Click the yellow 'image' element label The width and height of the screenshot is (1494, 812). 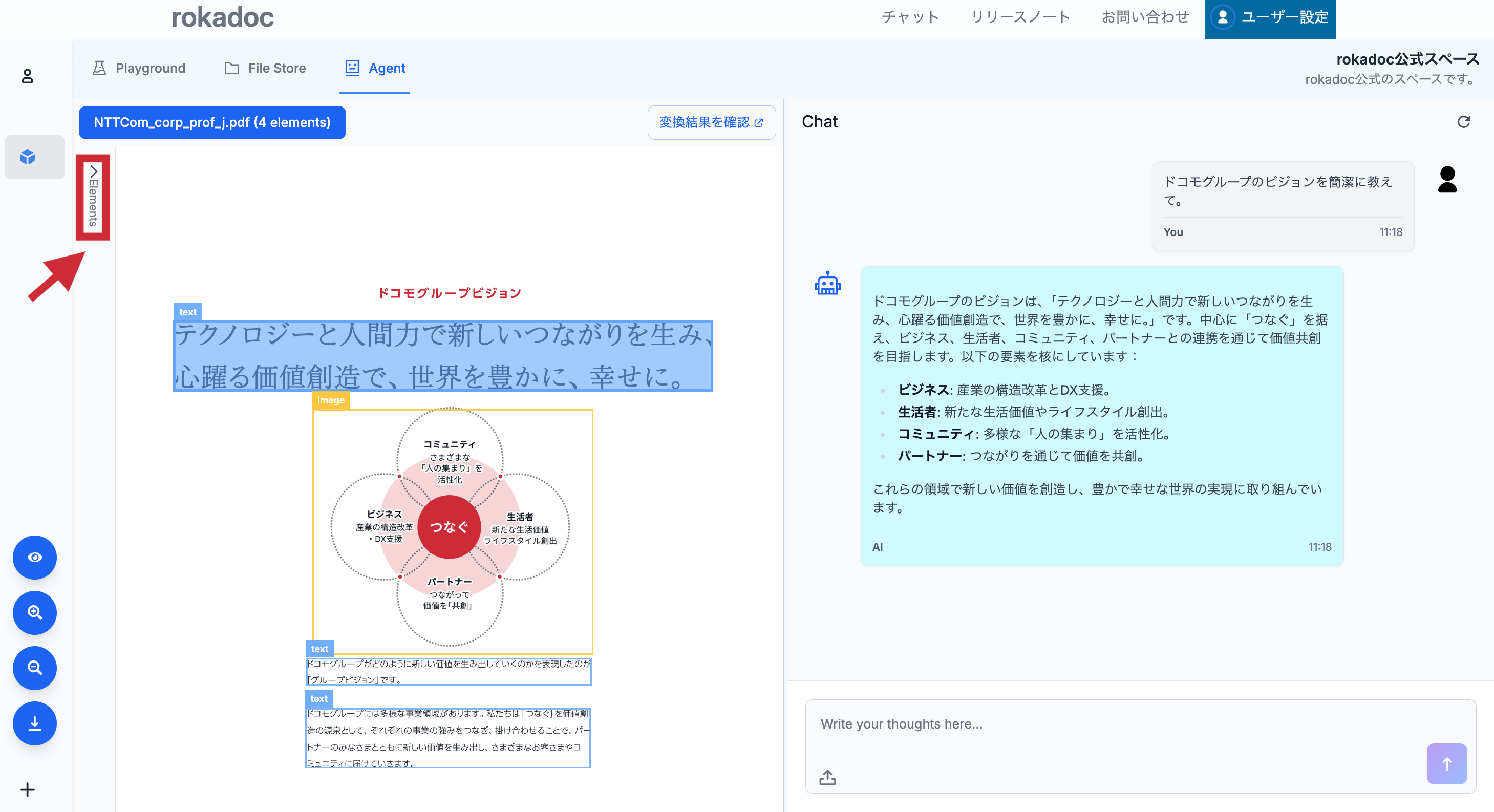click(x=331, y=400)
